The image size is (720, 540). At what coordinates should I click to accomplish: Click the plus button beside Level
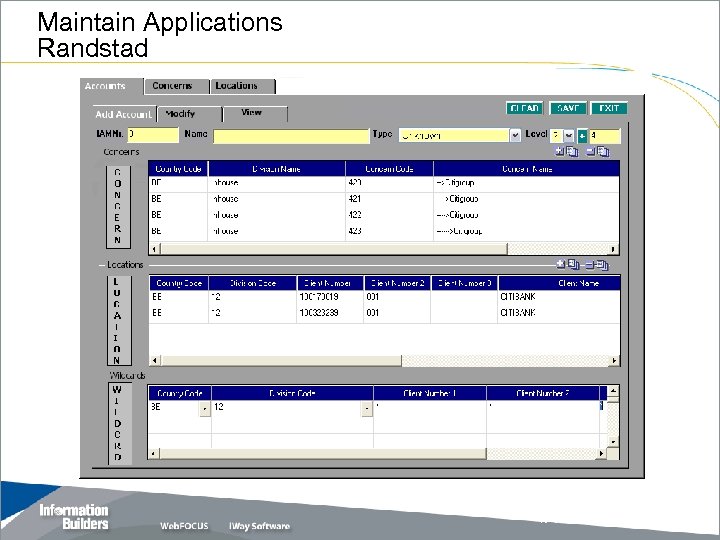point(581,135)
